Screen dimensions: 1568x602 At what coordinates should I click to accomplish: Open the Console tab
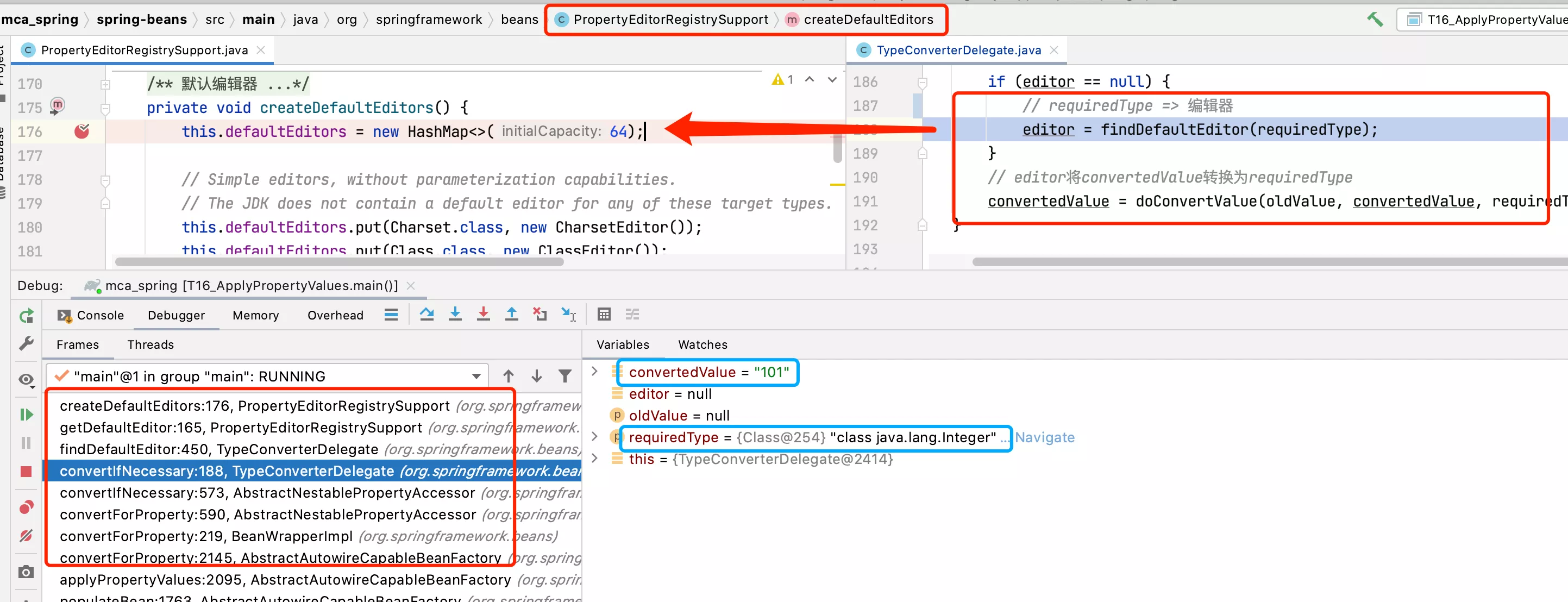pyautogui.click(x=90, y=315)
